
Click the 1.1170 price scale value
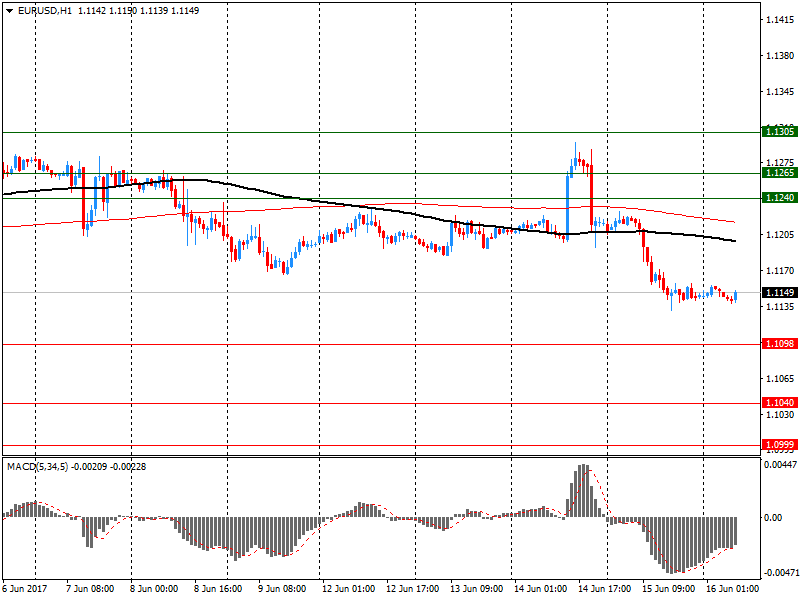(x=780, y=271)
